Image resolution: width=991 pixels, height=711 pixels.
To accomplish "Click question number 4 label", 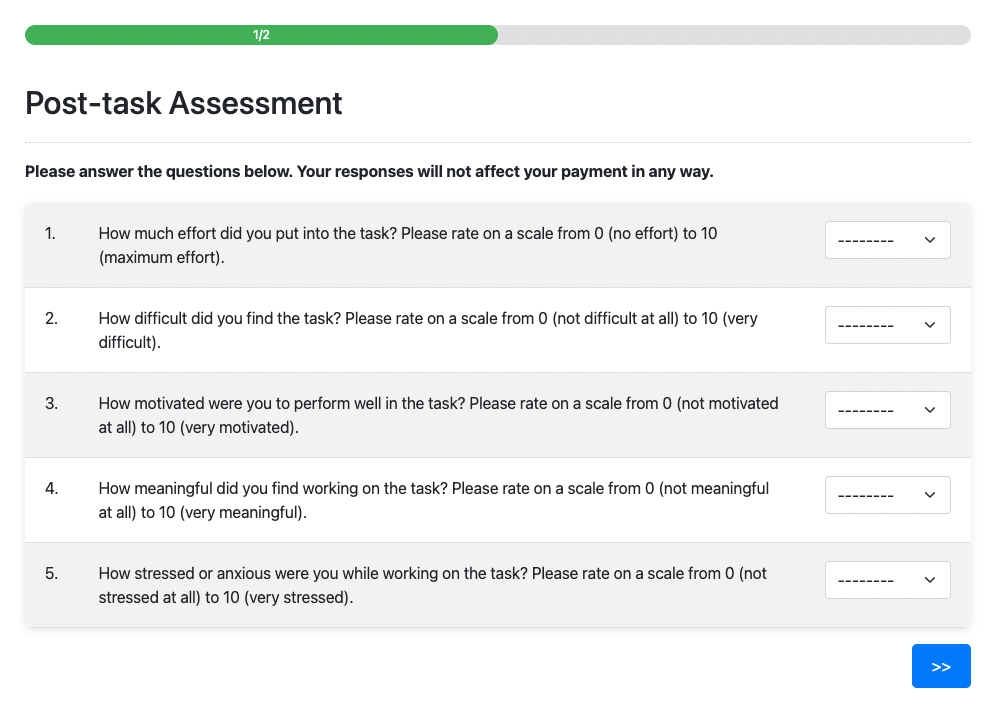I will (x=51, y=489).
